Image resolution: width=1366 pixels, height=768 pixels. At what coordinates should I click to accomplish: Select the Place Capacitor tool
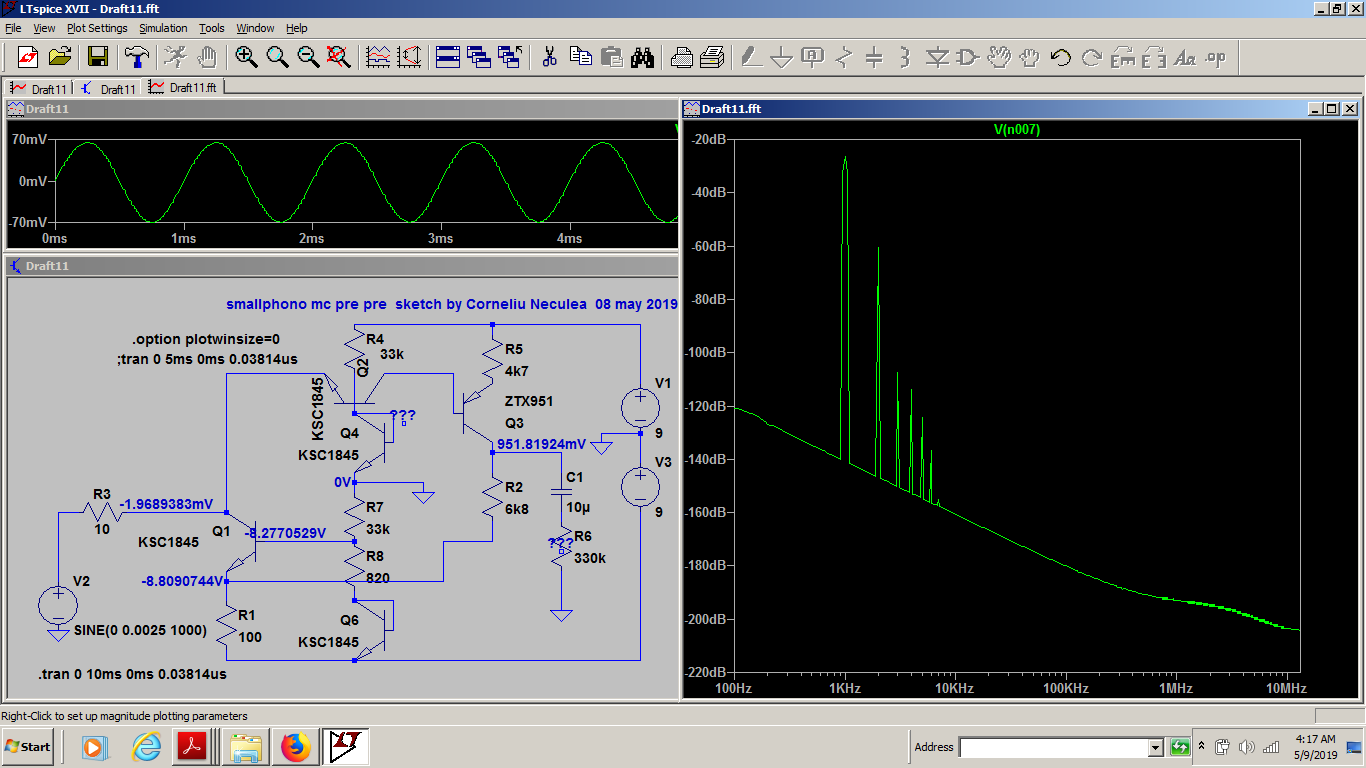(x=874, y=57)
